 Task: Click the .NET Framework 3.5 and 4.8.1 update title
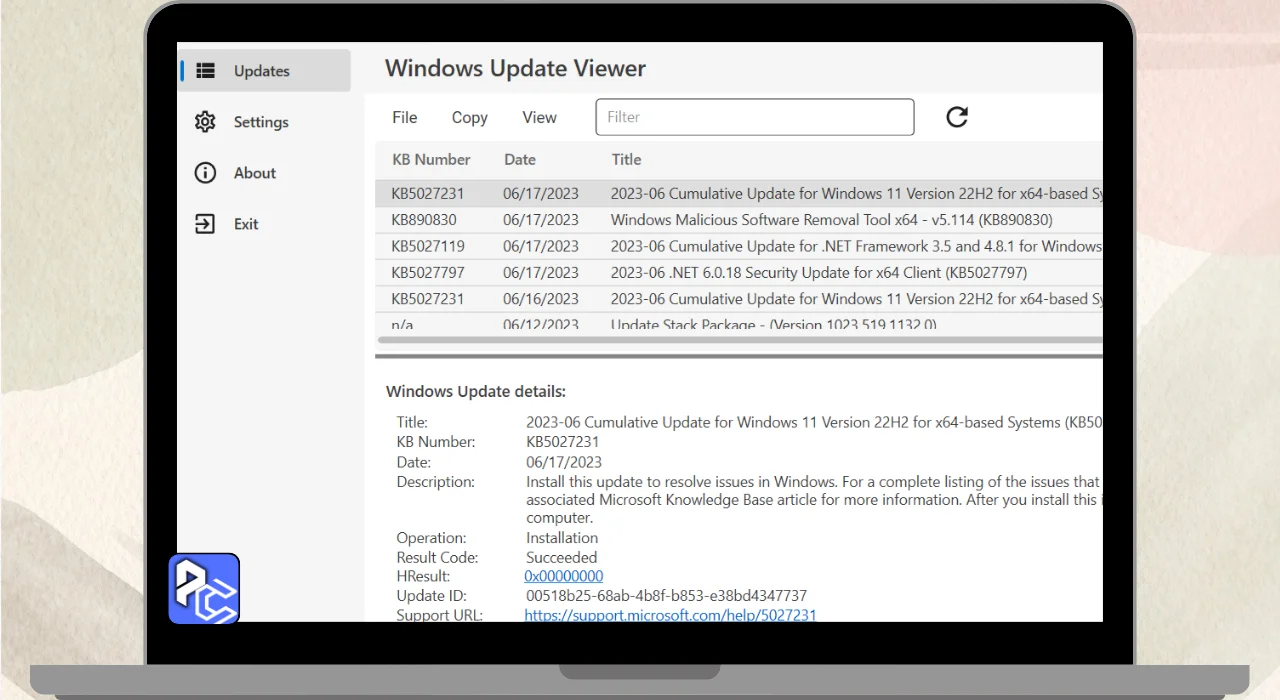pyautogui.click(x=856, y=246)
